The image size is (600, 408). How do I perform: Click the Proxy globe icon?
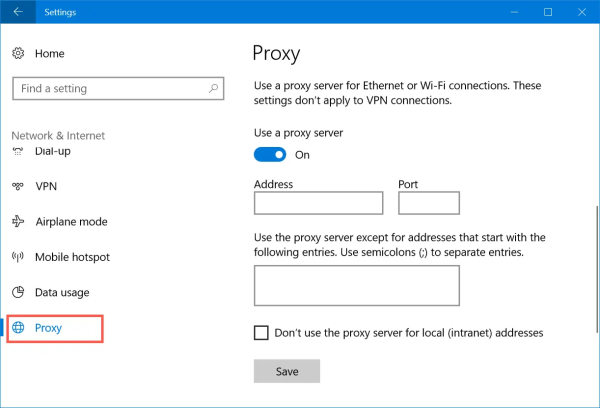tap(17, 328)
